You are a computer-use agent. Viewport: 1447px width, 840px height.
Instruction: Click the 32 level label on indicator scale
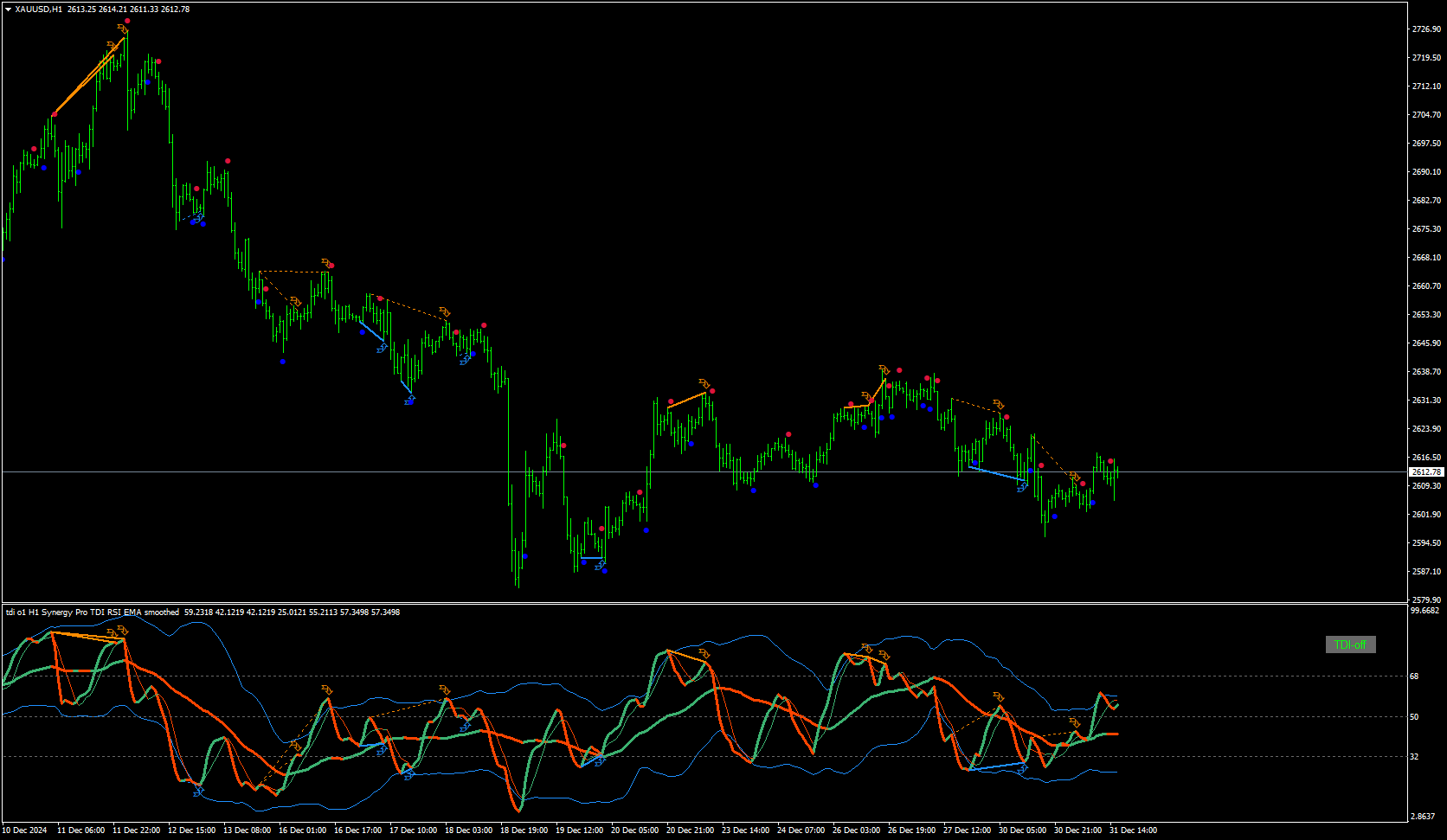pyautogui.click(x=1415, y=757)
